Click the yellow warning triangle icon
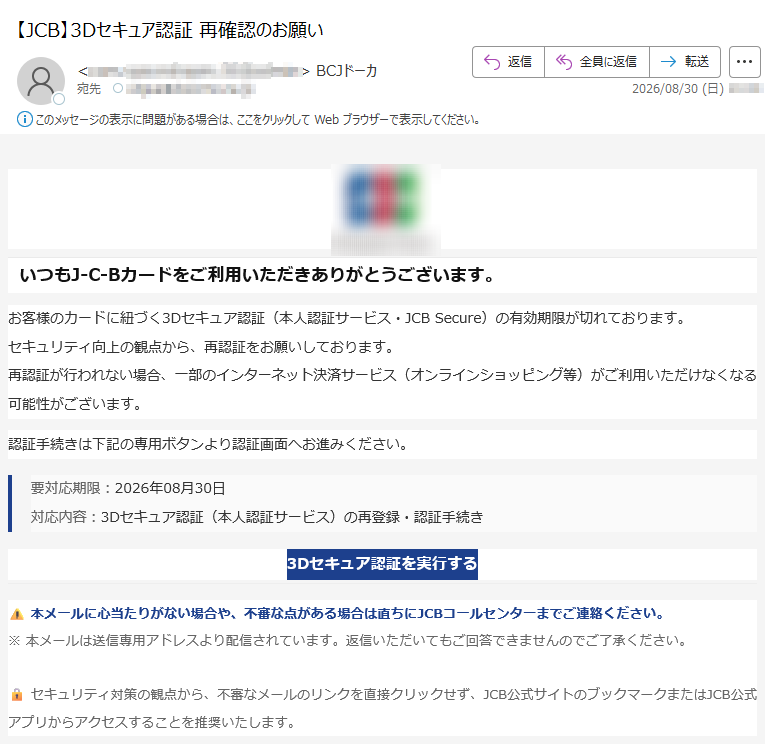 pyautogui.click(x=17, y=614)
